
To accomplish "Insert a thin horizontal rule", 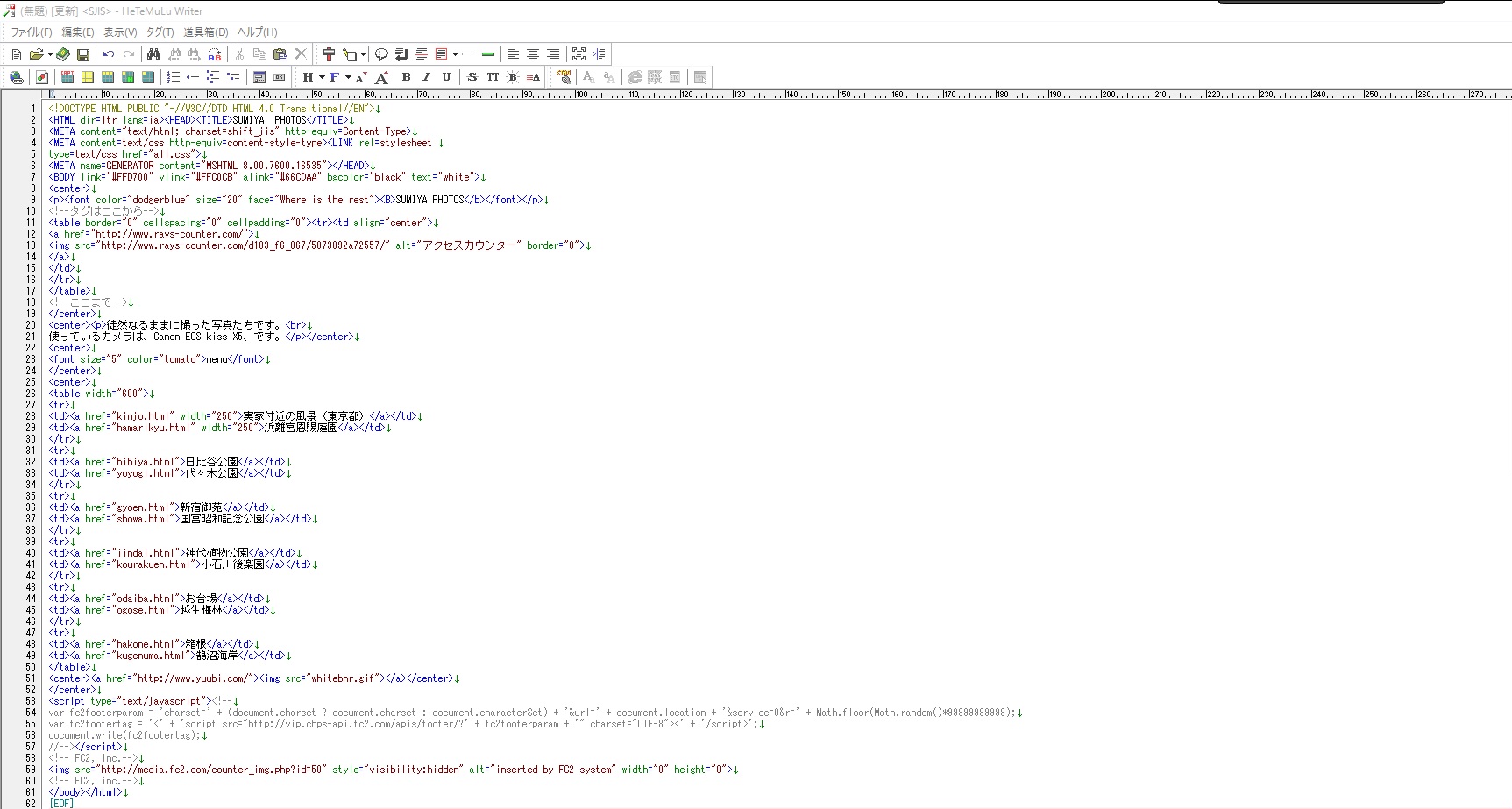I will 468,54.
